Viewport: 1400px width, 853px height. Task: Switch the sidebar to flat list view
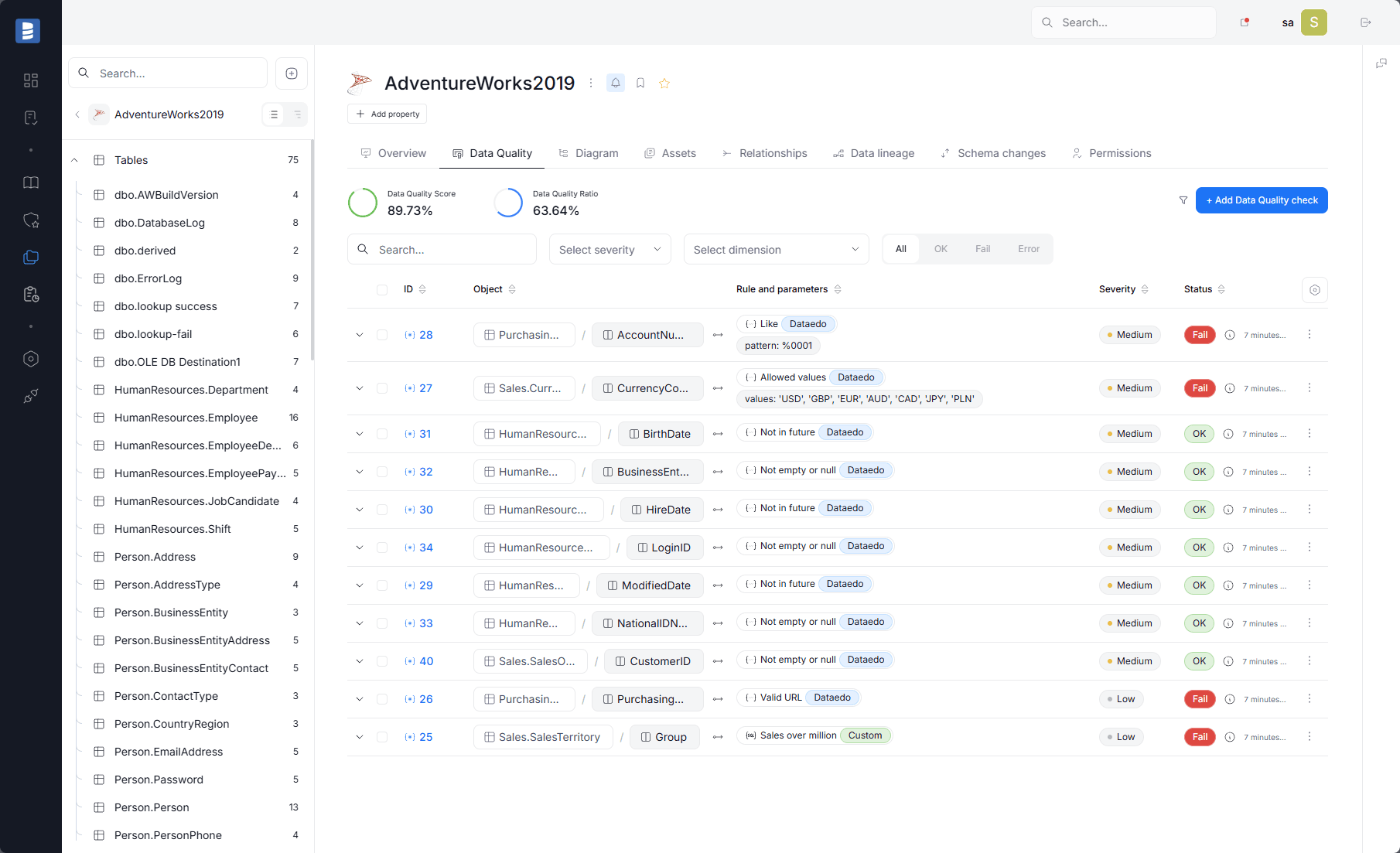(274, 114)
